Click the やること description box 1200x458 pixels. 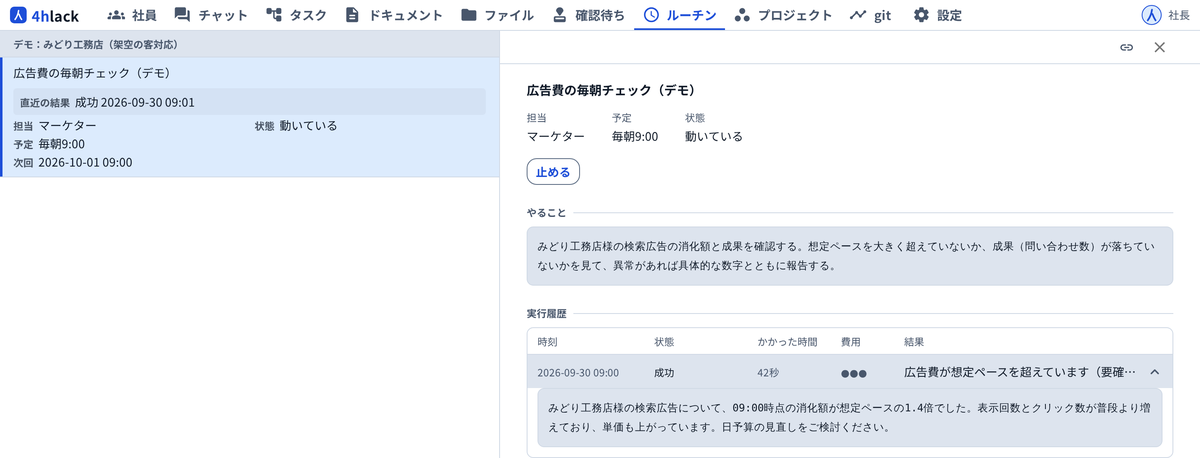tap(849, 256)
